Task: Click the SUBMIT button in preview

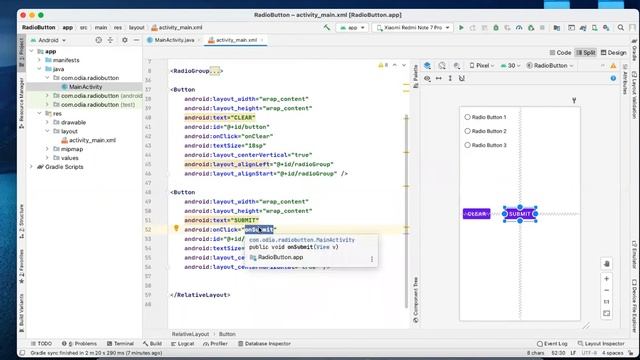Action: click(x=520, y=214)
